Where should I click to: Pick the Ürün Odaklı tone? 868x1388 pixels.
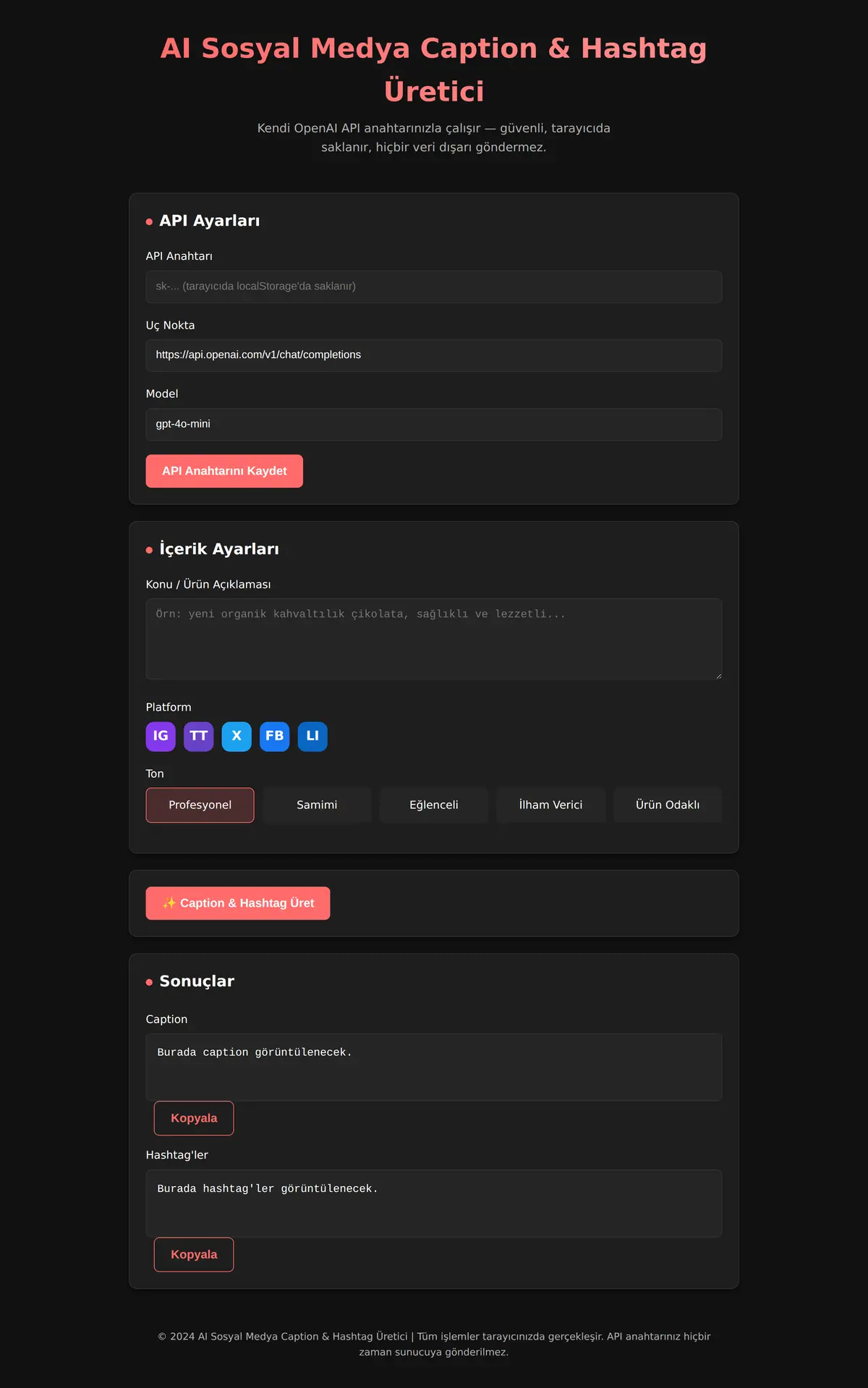(x=668, y=805)
